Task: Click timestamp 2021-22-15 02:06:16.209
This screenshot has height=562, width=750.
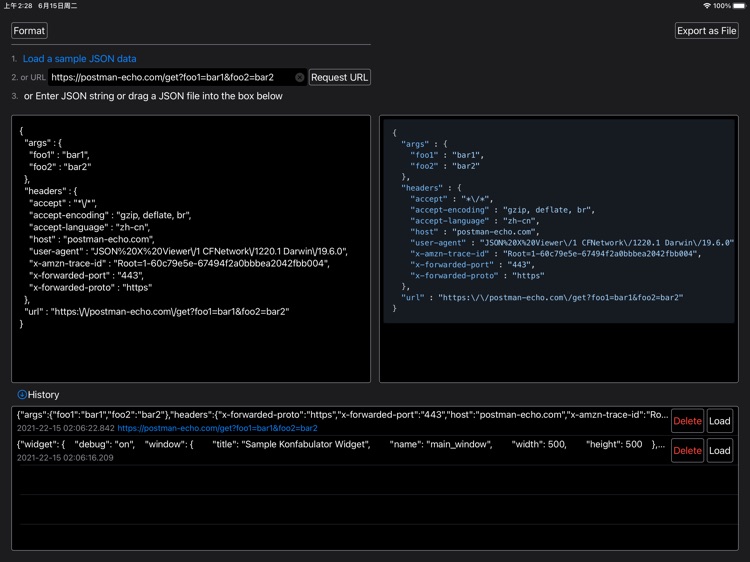Action: coord(65,458)
